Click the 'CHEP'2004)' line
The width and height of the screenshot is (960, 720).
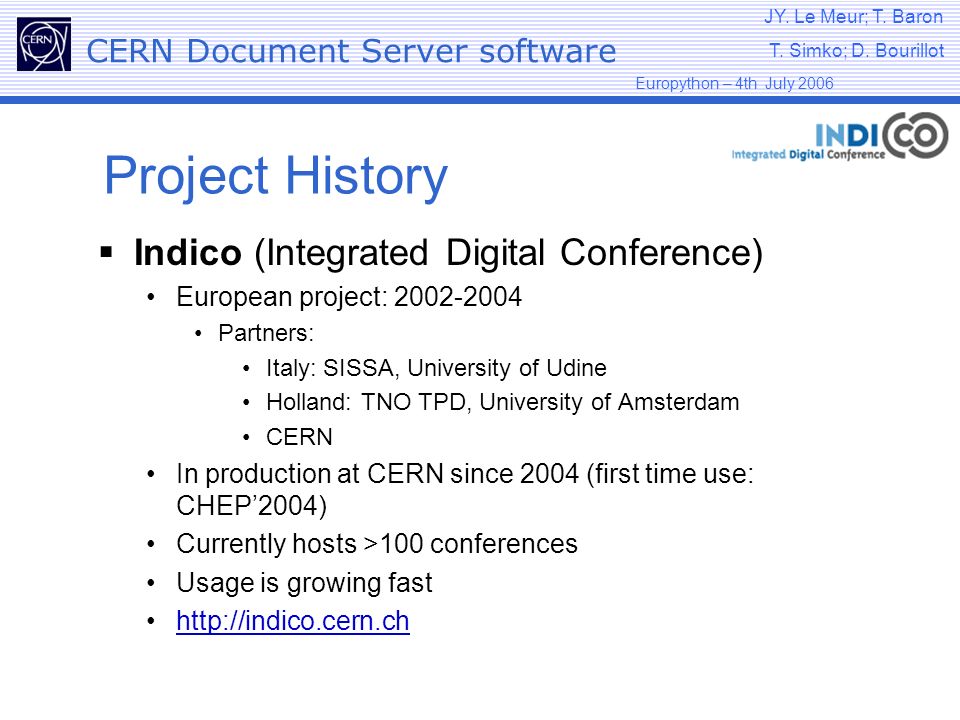pos(252,506)
